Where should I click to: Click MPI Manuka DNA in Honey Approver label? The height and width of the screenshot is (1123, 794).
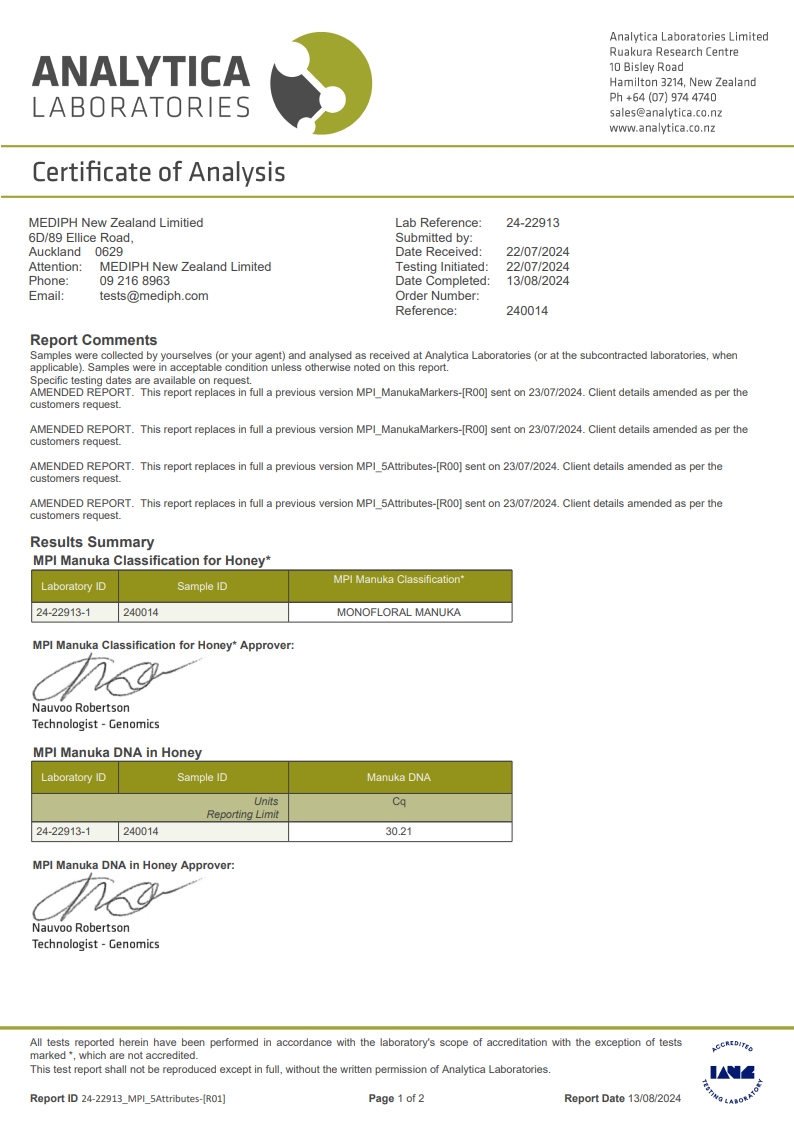133,865
